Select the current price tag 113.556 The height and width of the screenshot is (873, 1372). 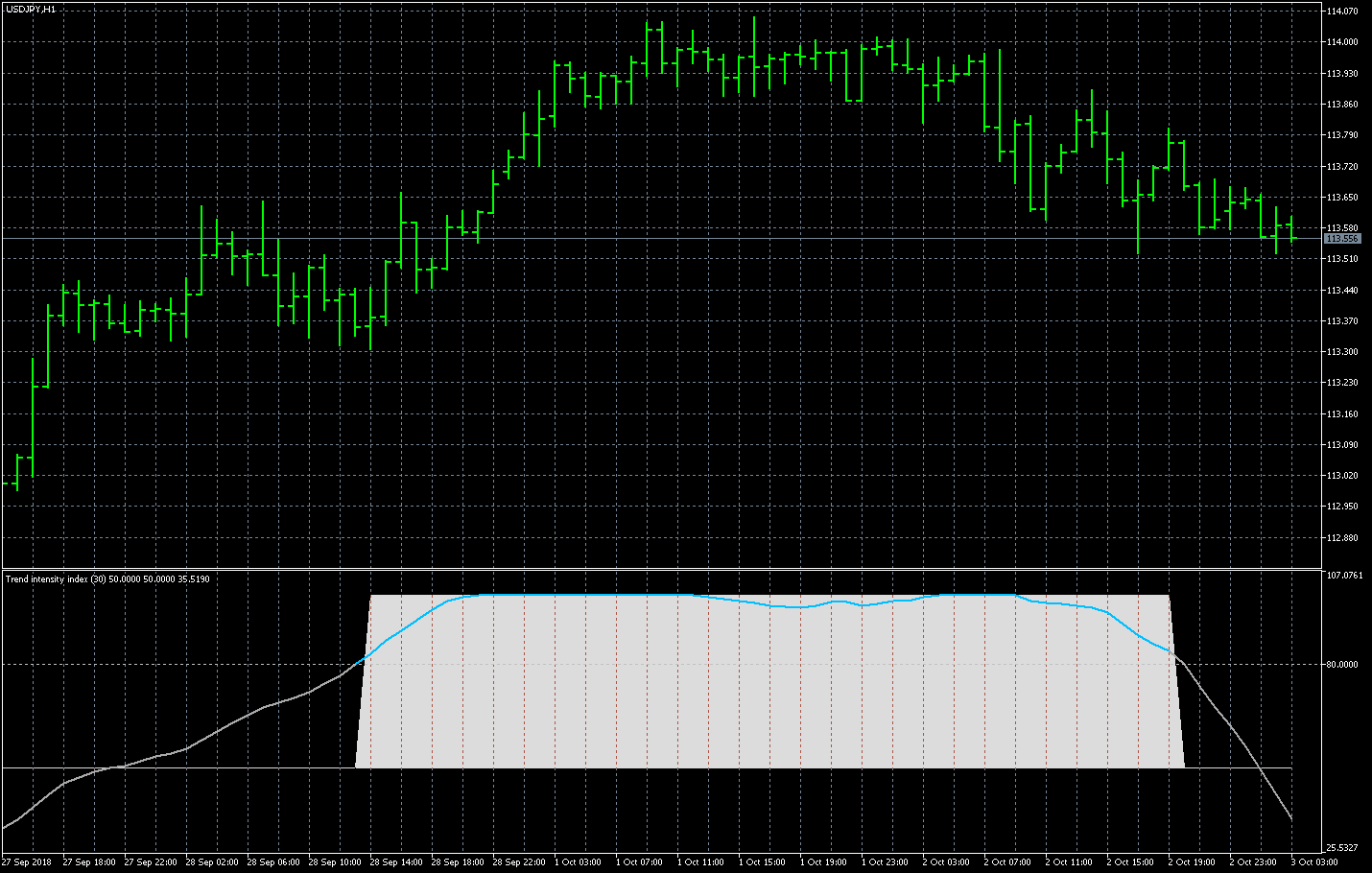coord(1342,238)
